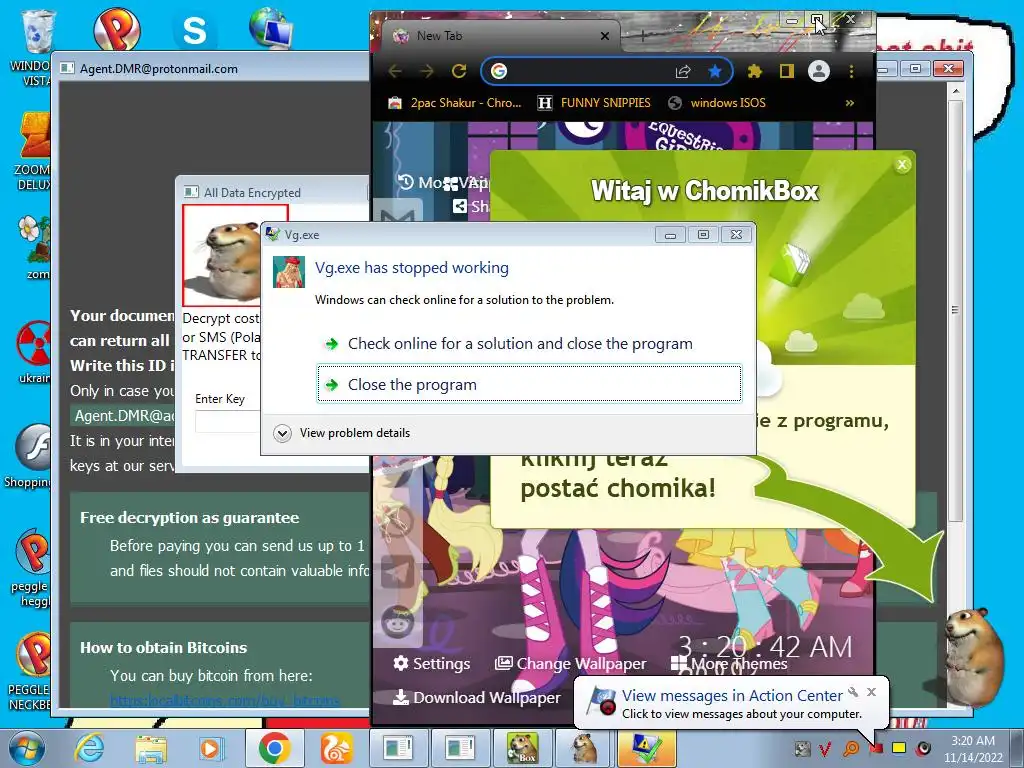Click the reddit icon in new tab sidebar
The height and width of the screenshot is (768, 1024).
point(398,622)
